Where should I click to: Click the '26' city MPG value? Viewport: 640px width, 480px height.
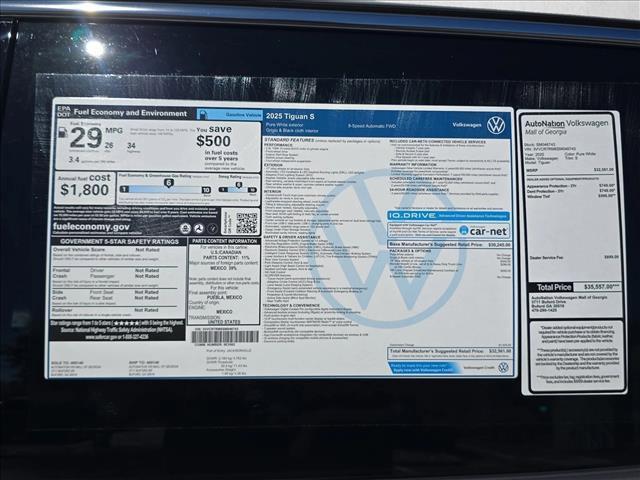pyautogui.click(x=109, y=145)
